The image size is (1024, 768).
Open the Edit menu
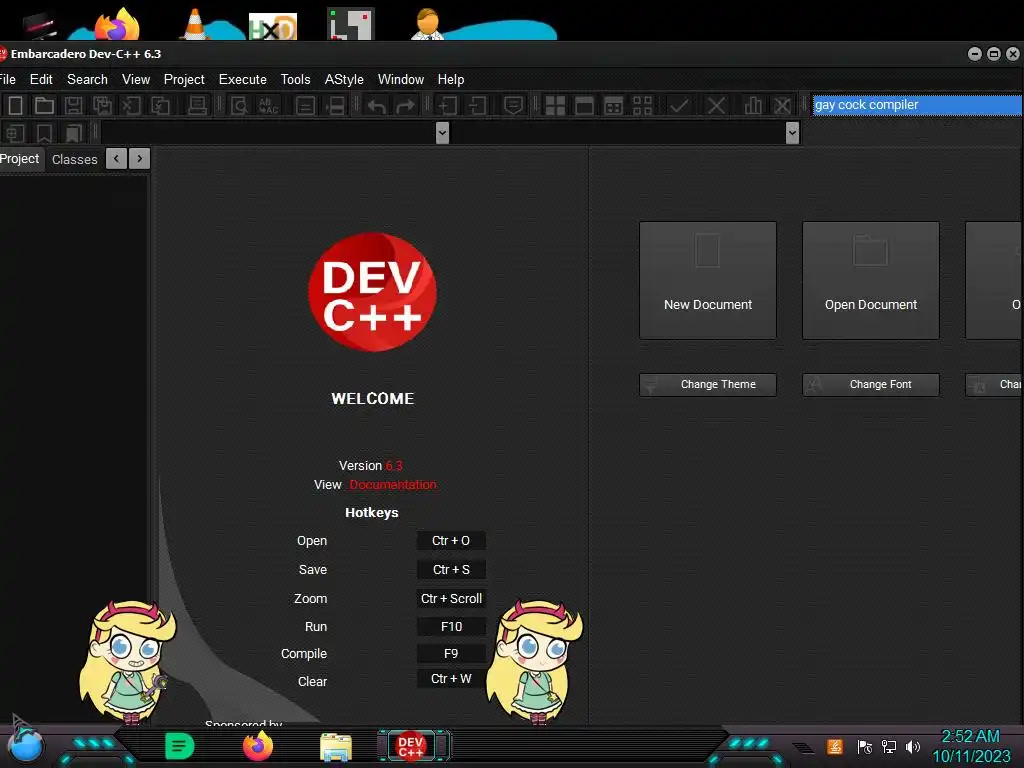point(41,79)
